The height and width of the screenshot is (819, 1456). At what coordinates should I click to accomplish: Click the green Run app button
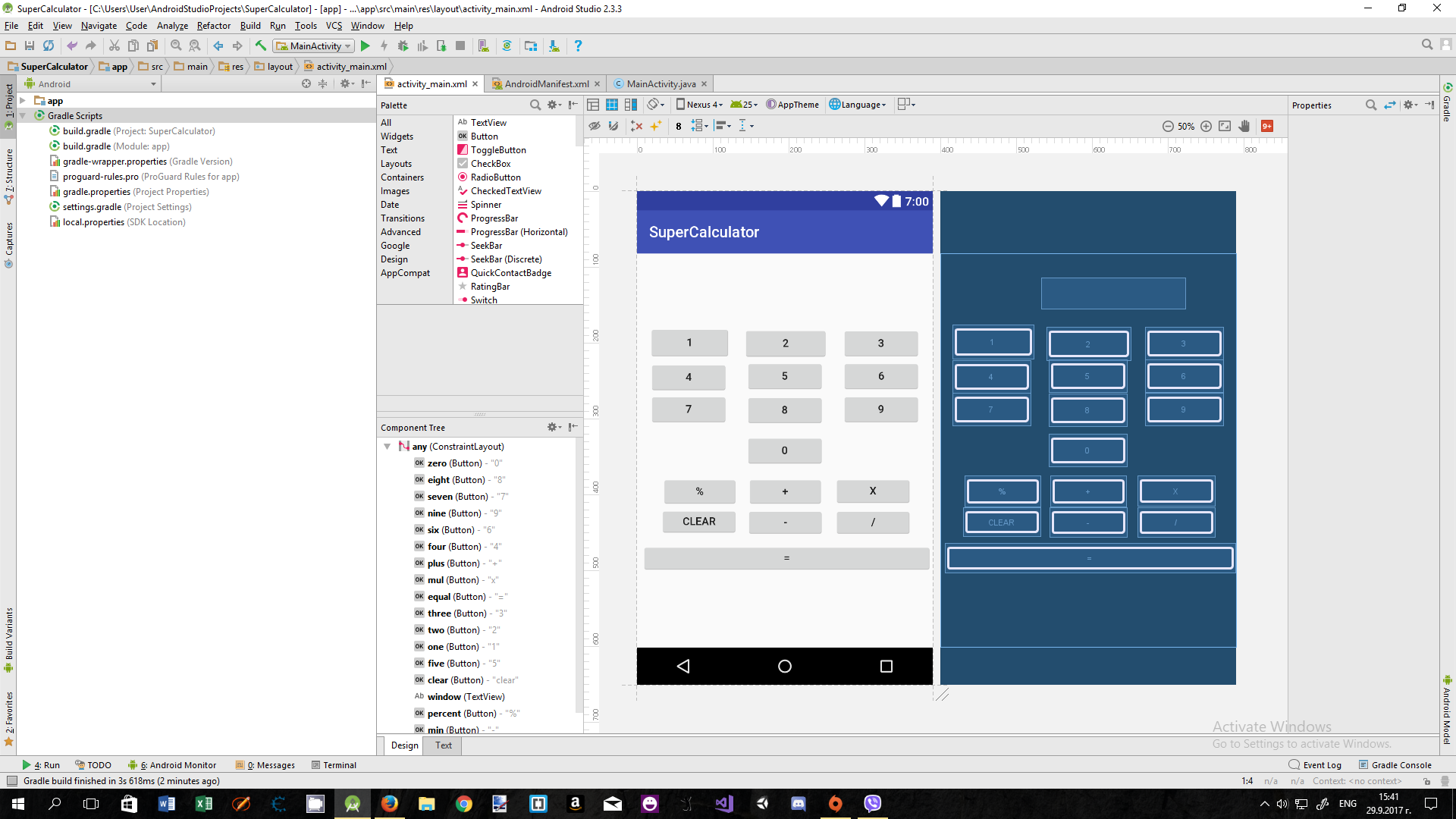tap(365, 46)
